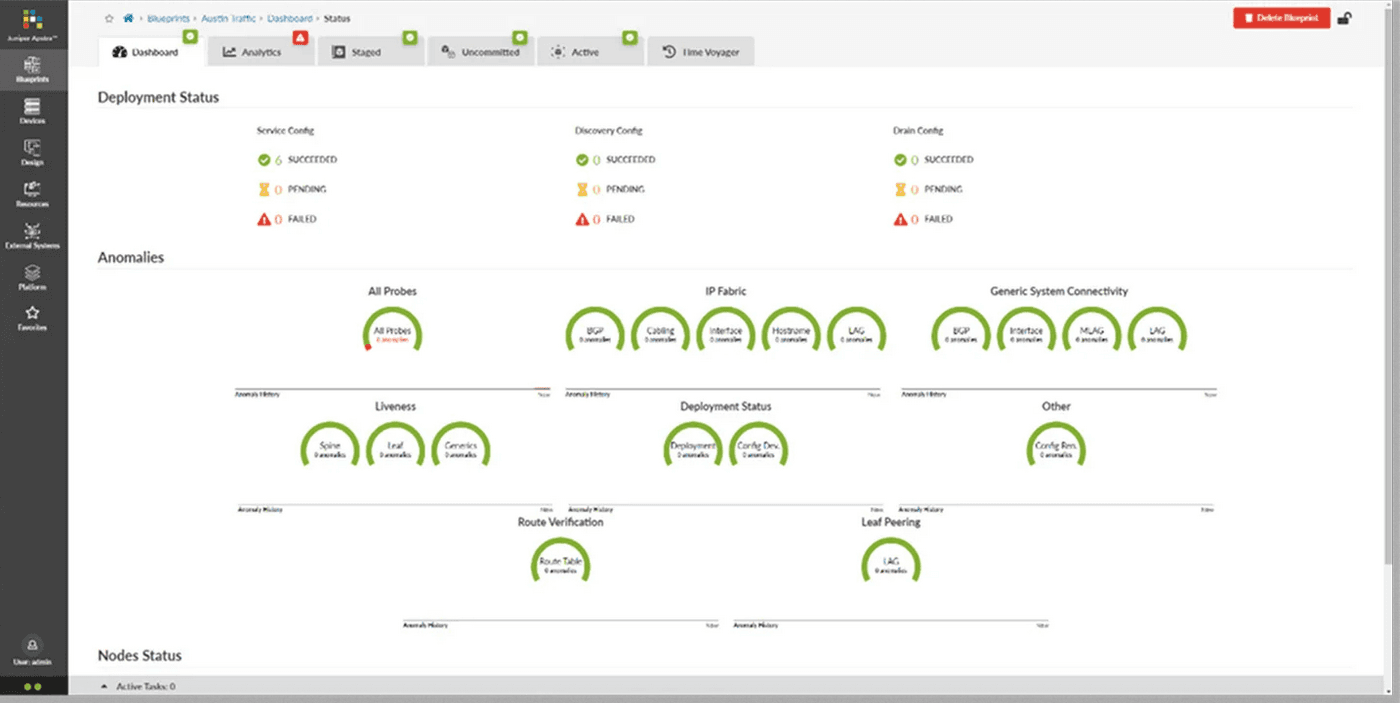Click the home icon in breadcrumb
This screenshot has height=703, width=1400.
tap(127, 18)
